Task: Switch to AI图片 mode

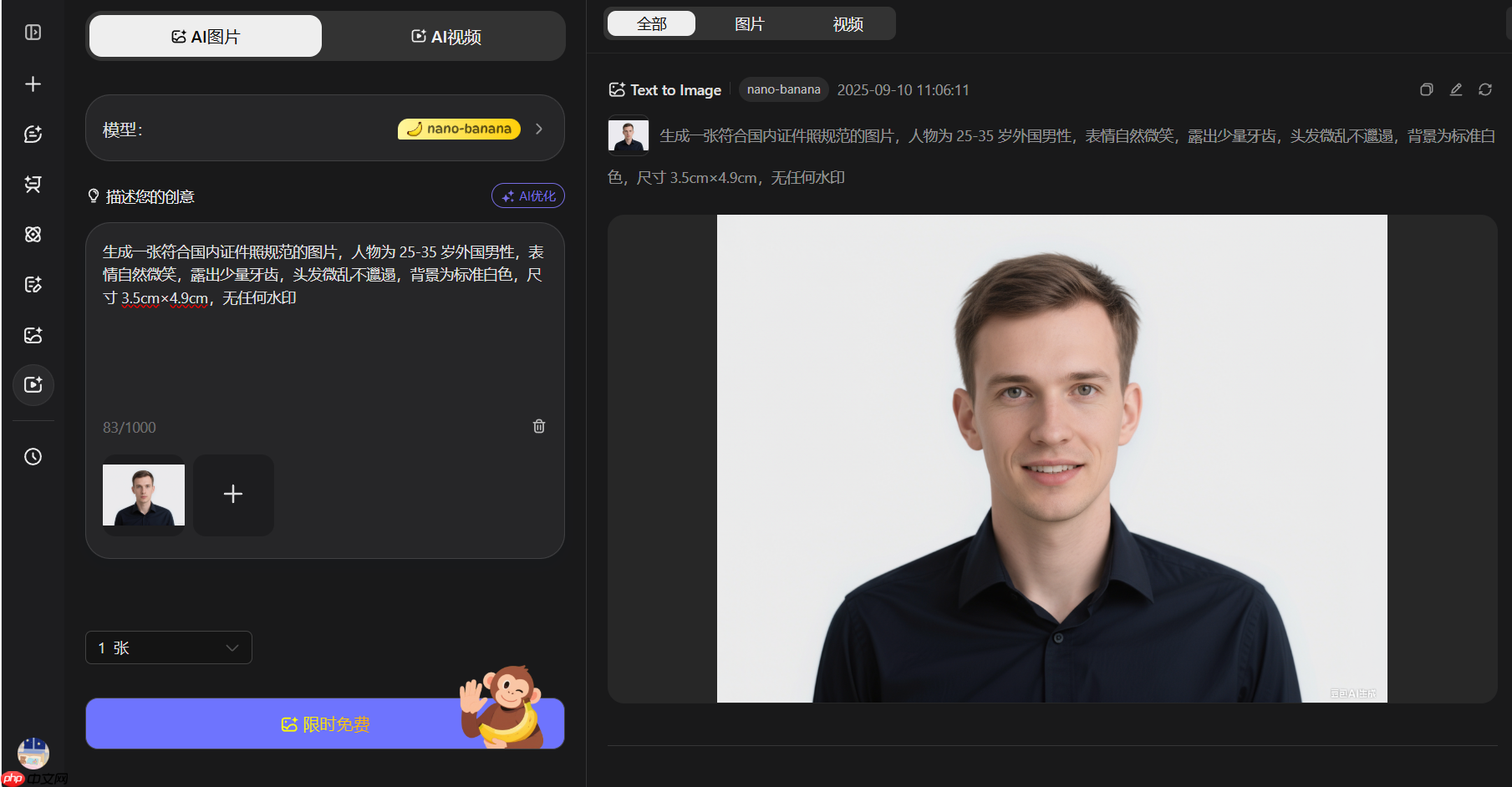Action: pyautogui.click(x=206, y=37)
